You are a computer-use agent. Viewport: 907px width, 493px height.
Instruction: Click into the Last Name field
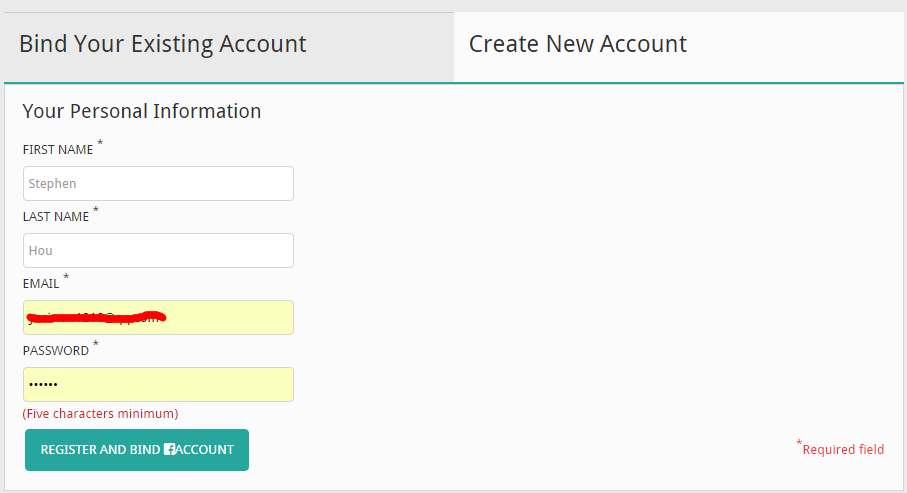click(158, 251)
